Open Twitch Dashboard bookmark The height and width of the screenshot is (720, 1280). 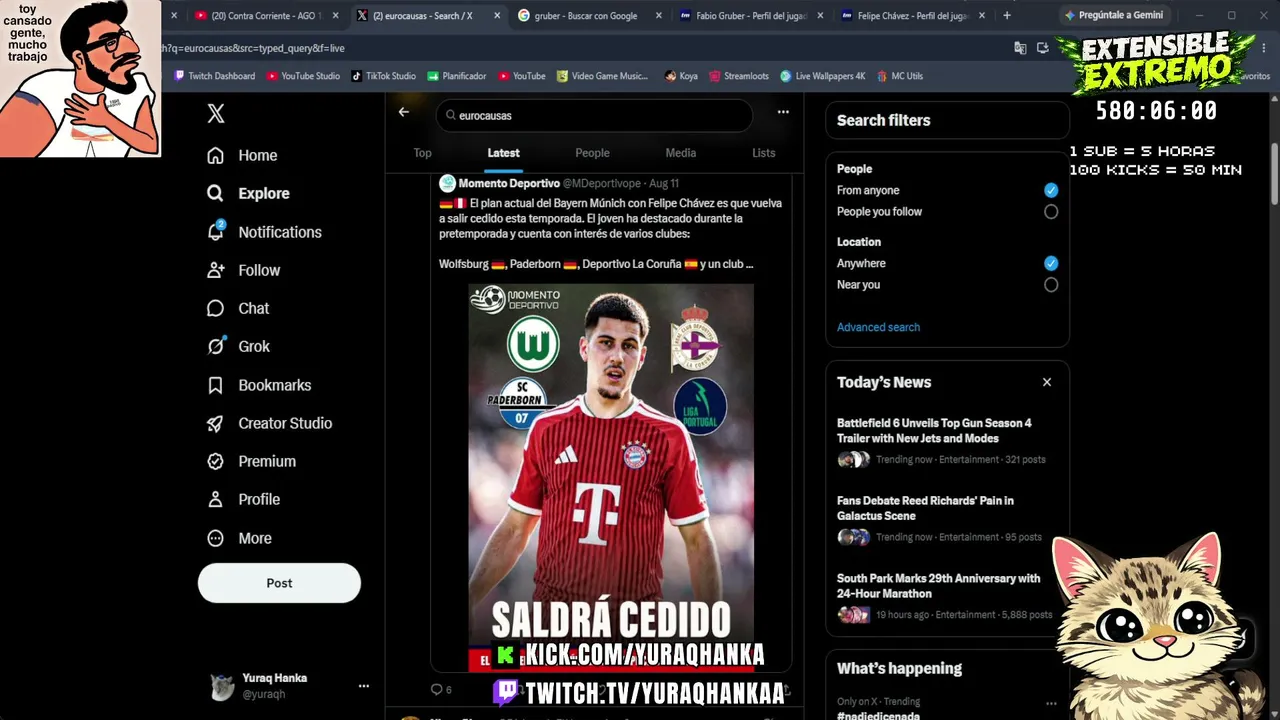click(x=215, y=76)
